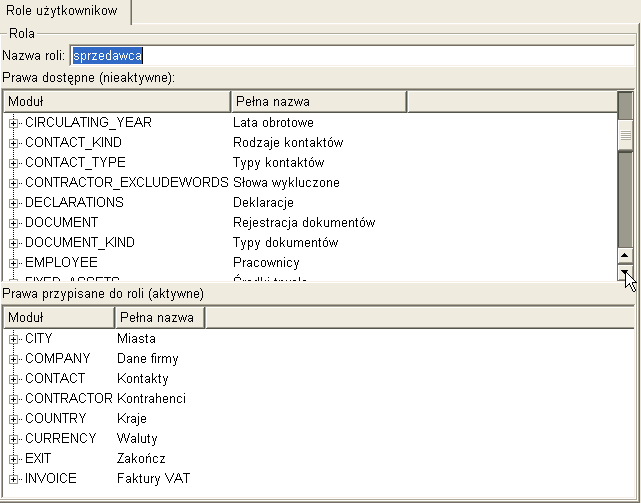641x503 pixels.
Task: Expand the CONTRACTOR_EXCLUDEWORDS tree node
Action: (x=13, y=183)
